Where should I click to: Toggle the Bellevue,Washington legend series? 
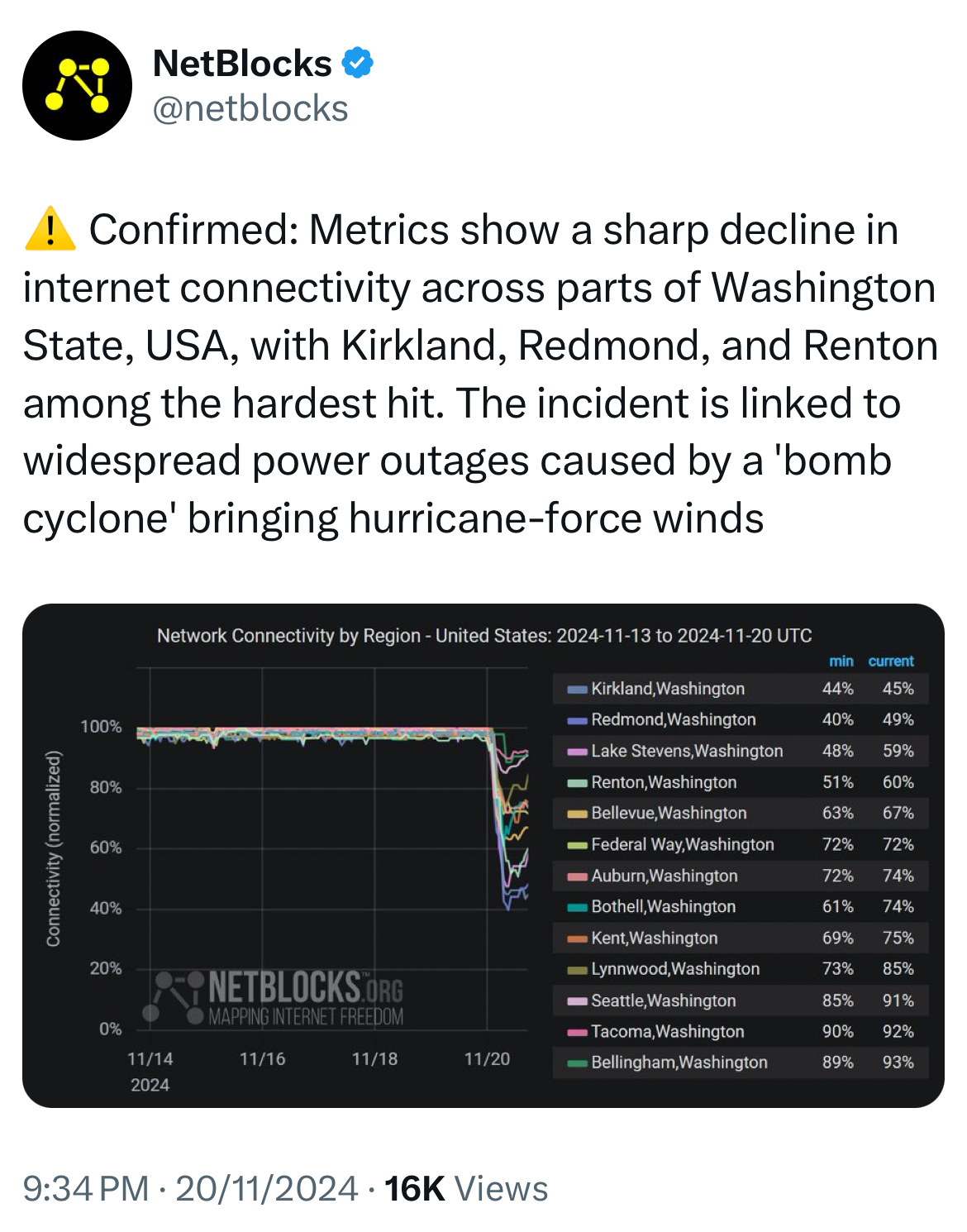pos(741,813)
